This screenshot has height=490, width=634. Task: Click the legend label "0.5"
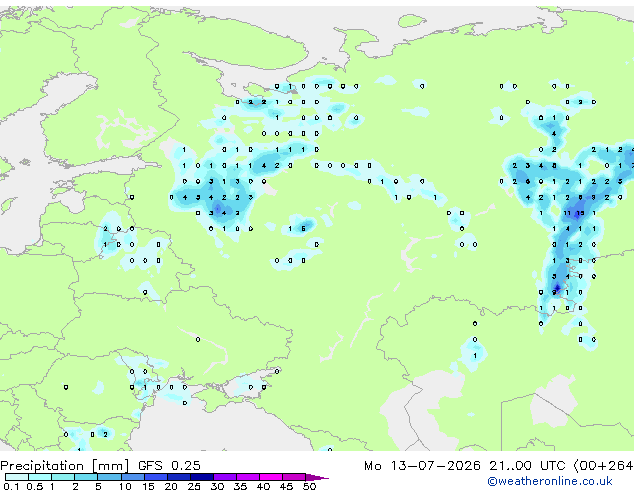pos(35,486)
